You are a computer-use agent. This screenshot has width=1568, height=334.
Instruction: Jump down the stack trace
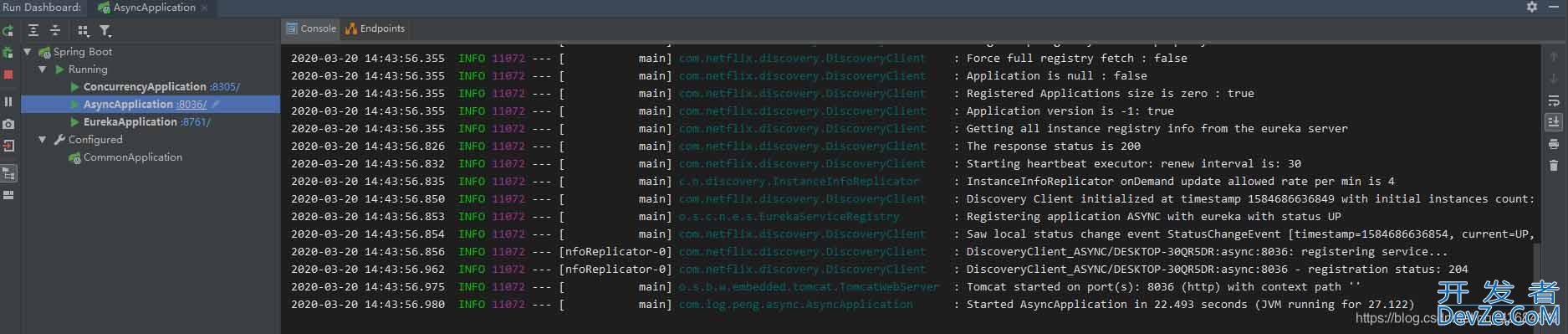1554,79
